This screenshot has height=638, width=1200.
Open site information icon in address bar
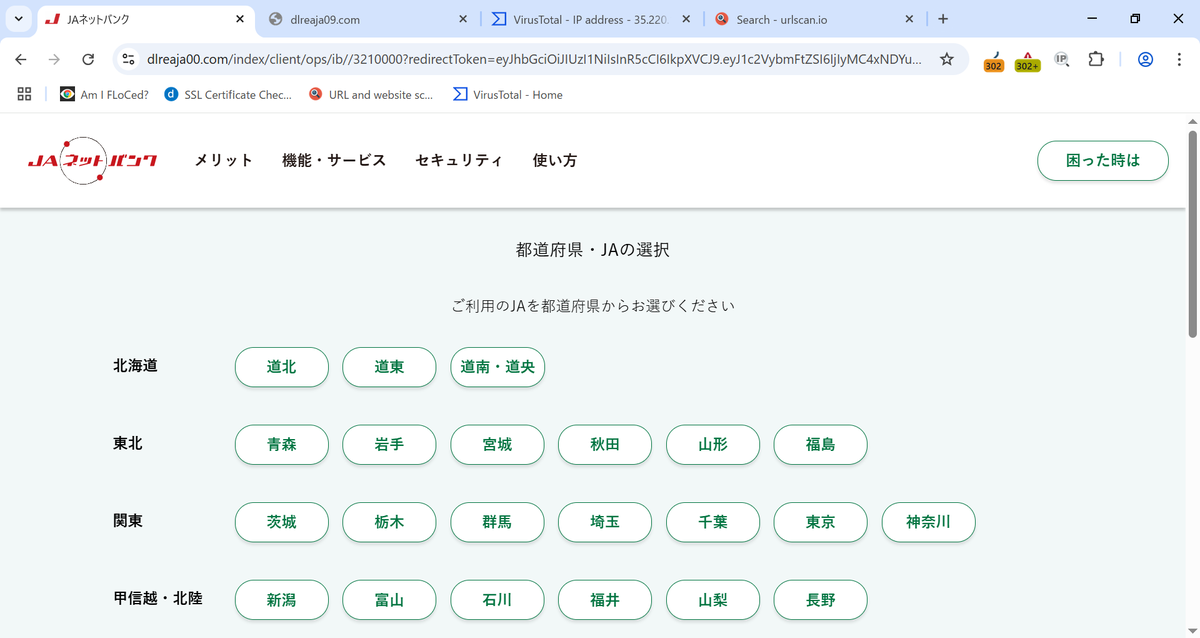point(128,59)
